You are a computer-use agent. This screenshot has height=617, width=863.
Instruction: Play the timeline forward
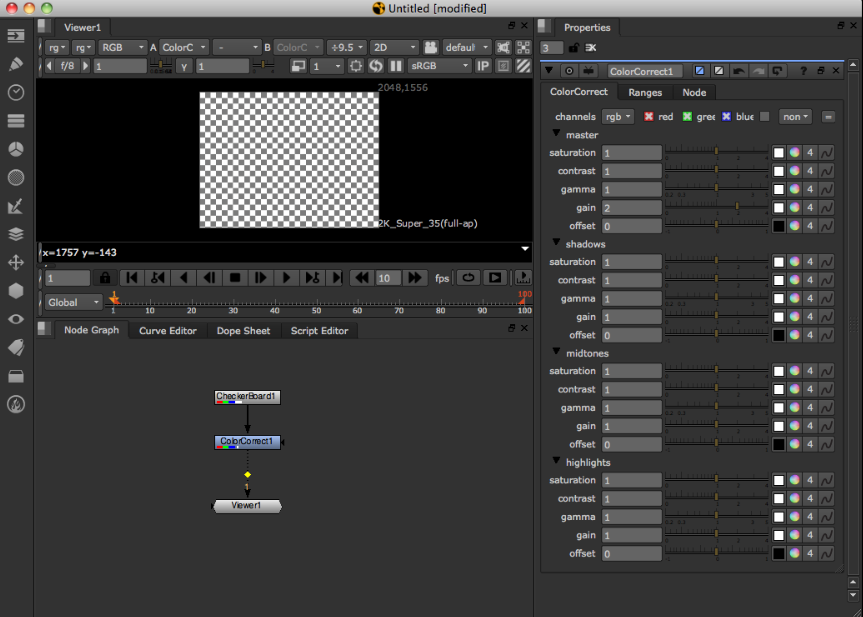pos(285,278)
